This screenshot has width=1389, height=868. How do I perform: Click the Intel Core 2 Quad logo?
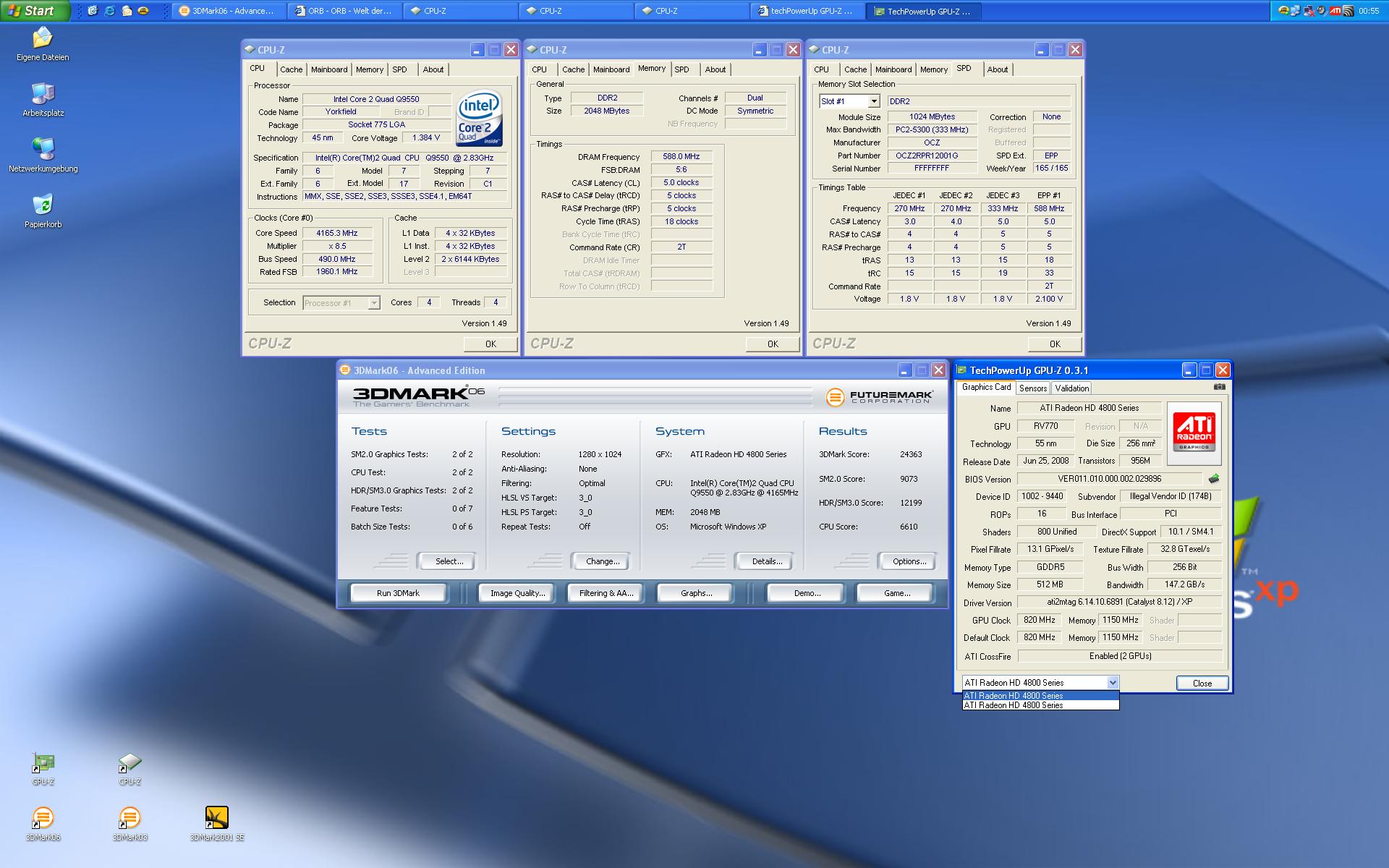pyautogui.click(x=479, y=119)
